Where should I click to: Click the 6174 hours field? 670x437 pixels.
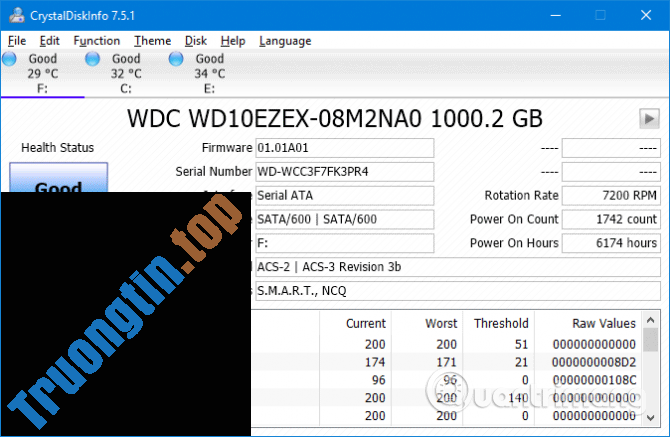pos(611,243)
